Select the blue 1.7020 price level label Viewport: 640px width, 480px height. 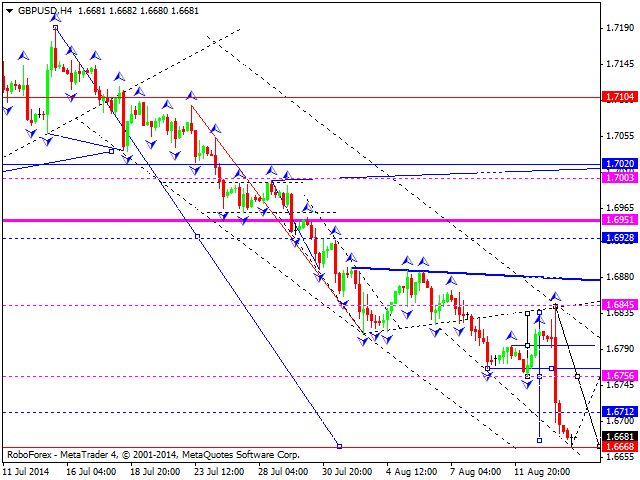620,164
